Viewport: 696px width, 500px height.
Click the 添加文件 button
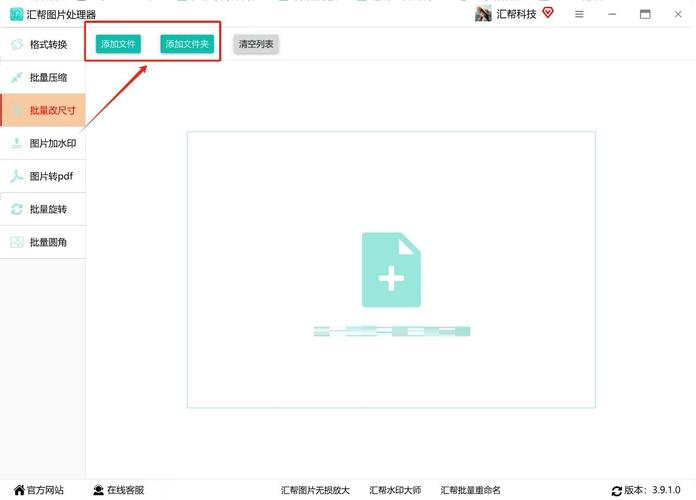pos(118,44)
